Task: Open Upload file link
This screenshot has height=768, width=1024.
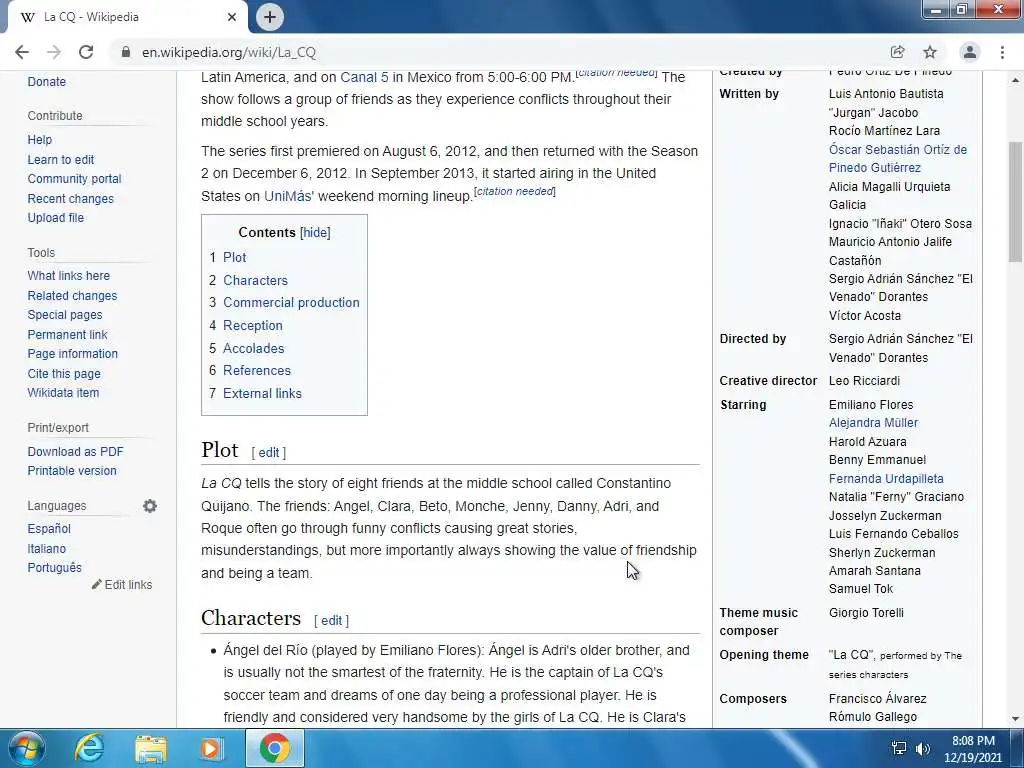Action: click(56, 217)
